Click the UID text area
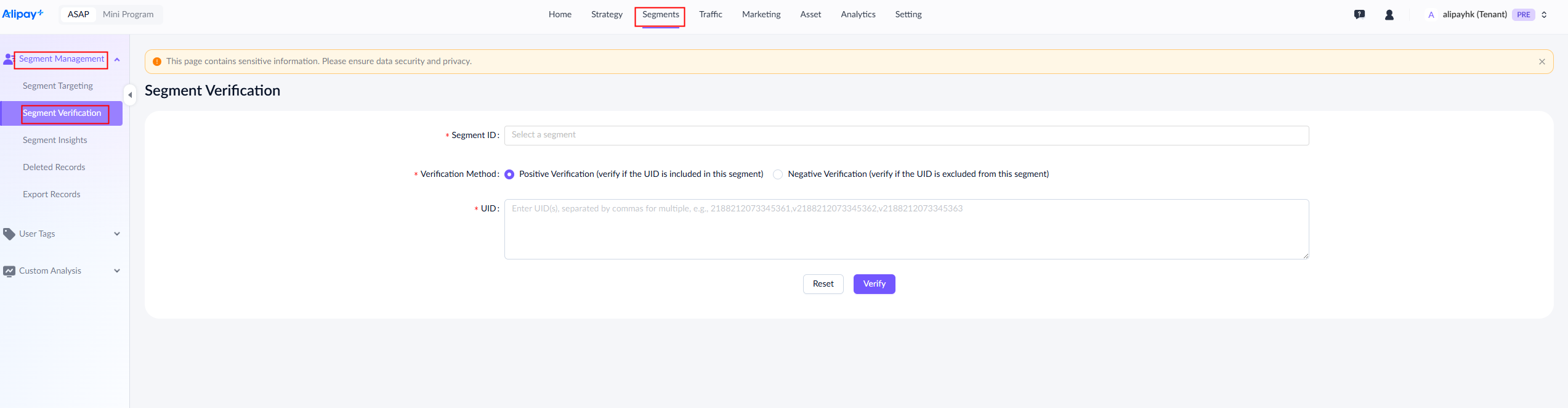This screenshot has width=1568, height=408. point(906,229)
